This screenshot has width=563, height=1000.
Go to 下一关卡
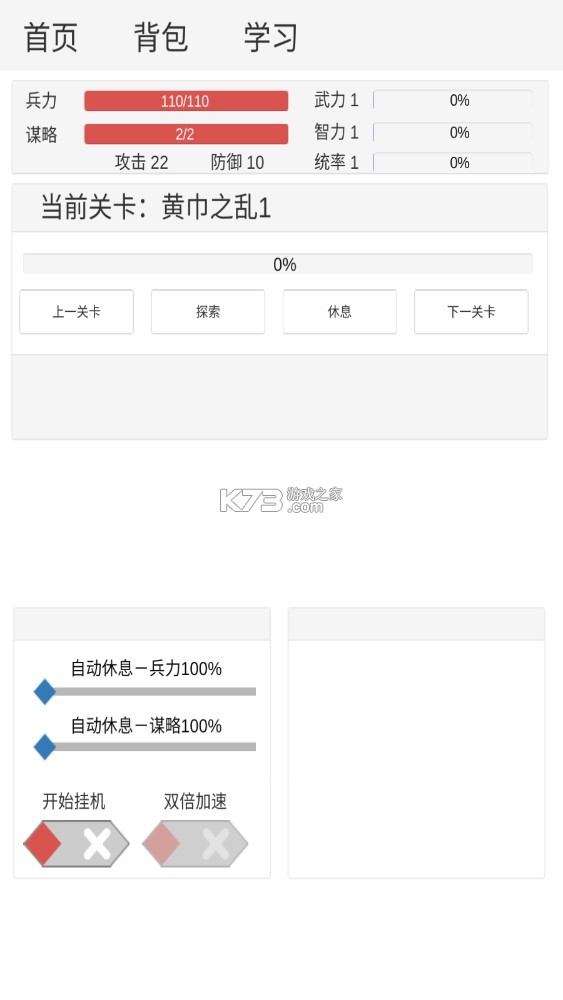[471, 312]
